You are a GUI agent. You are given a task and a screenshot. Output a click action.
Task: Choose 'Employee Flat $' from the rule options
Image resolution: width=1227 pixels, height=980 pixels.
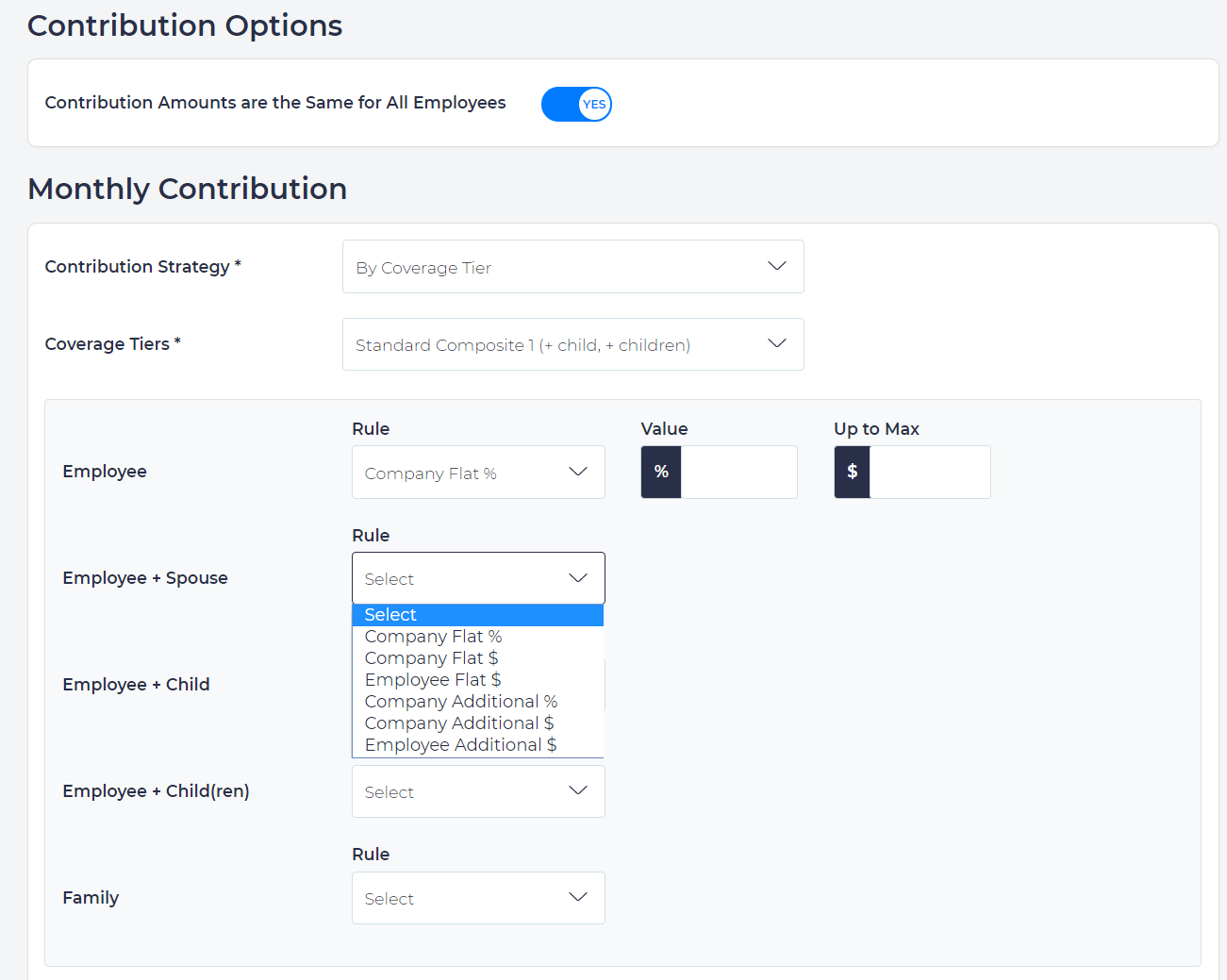click(433, 679)
